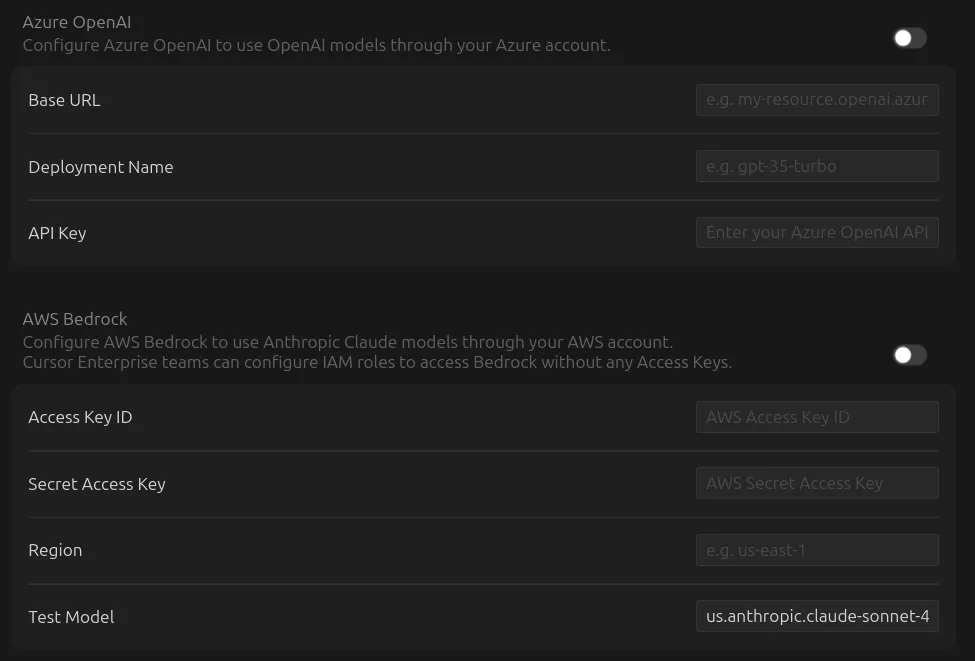Click the Azure OpenAI section heading
The width and height of the screenshot is (975, 661).
click(x=77, y=22)
